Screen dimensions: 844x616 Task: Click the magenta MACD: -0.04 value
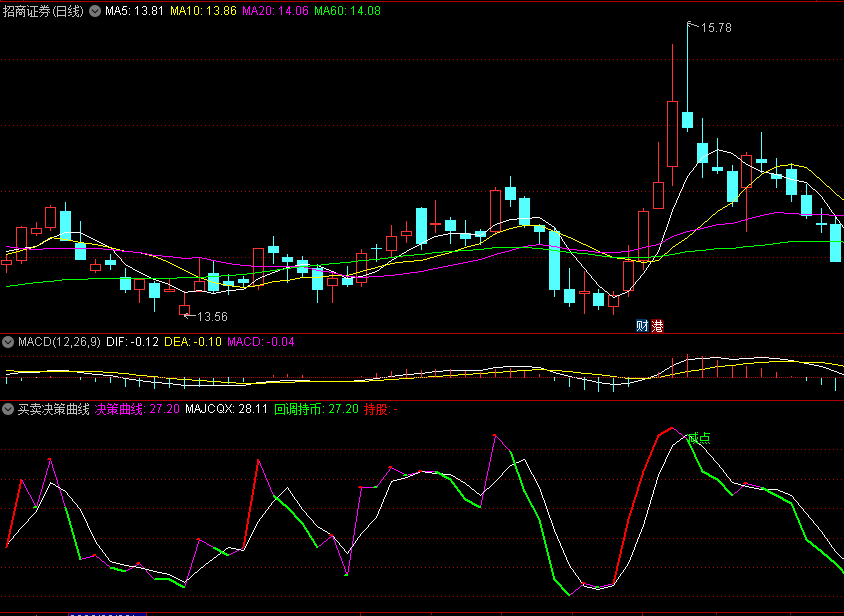(x=261, y=342)
